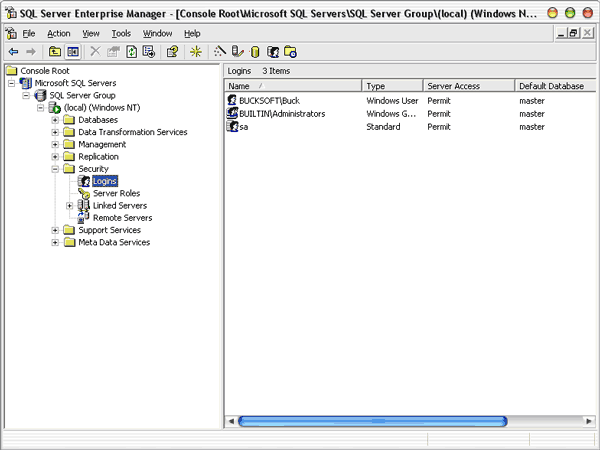Click the Server Roles key icon

(x=84, y=193)
